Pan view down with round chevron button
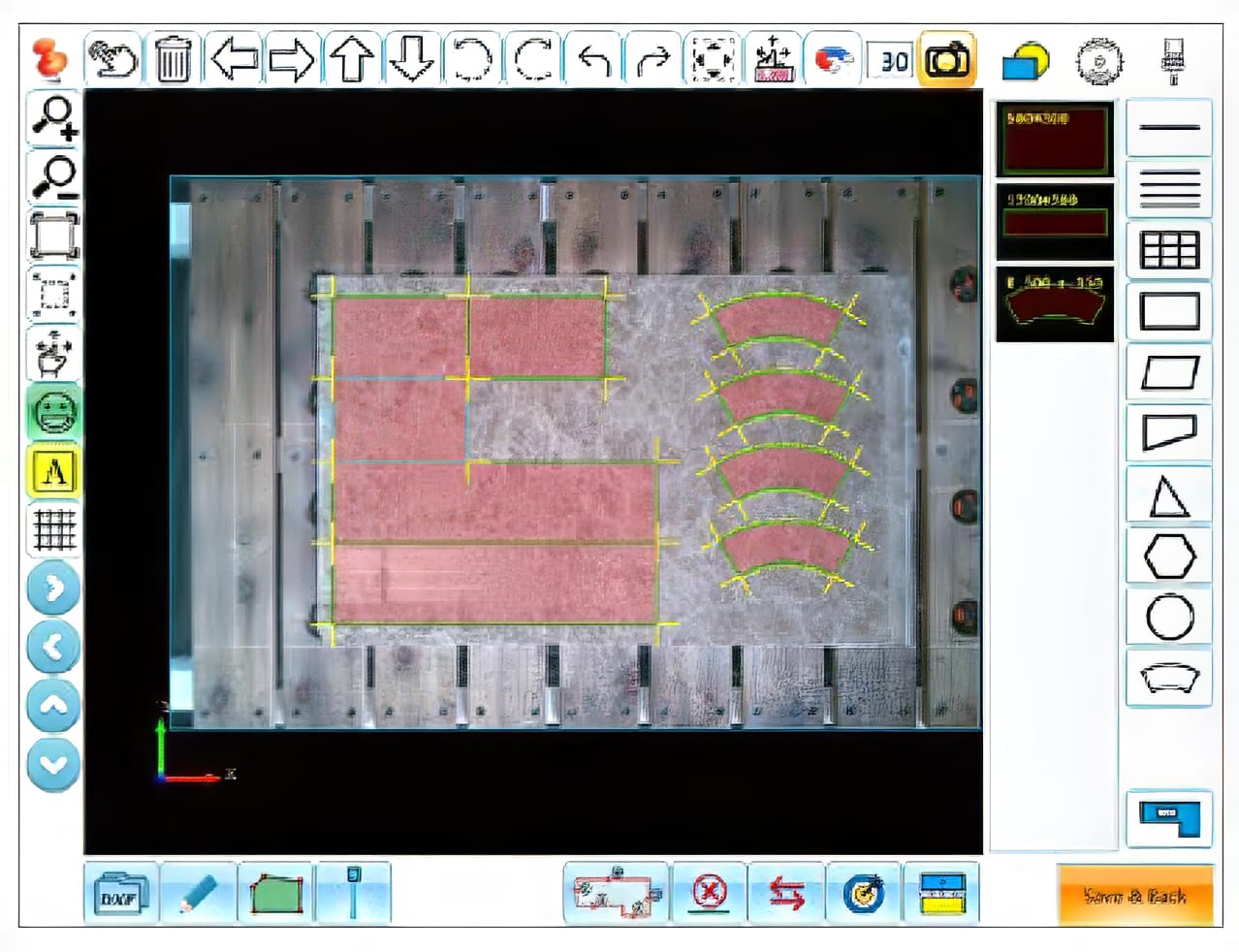The height and width of the screenshot is (952, 1239). [53, 765]
